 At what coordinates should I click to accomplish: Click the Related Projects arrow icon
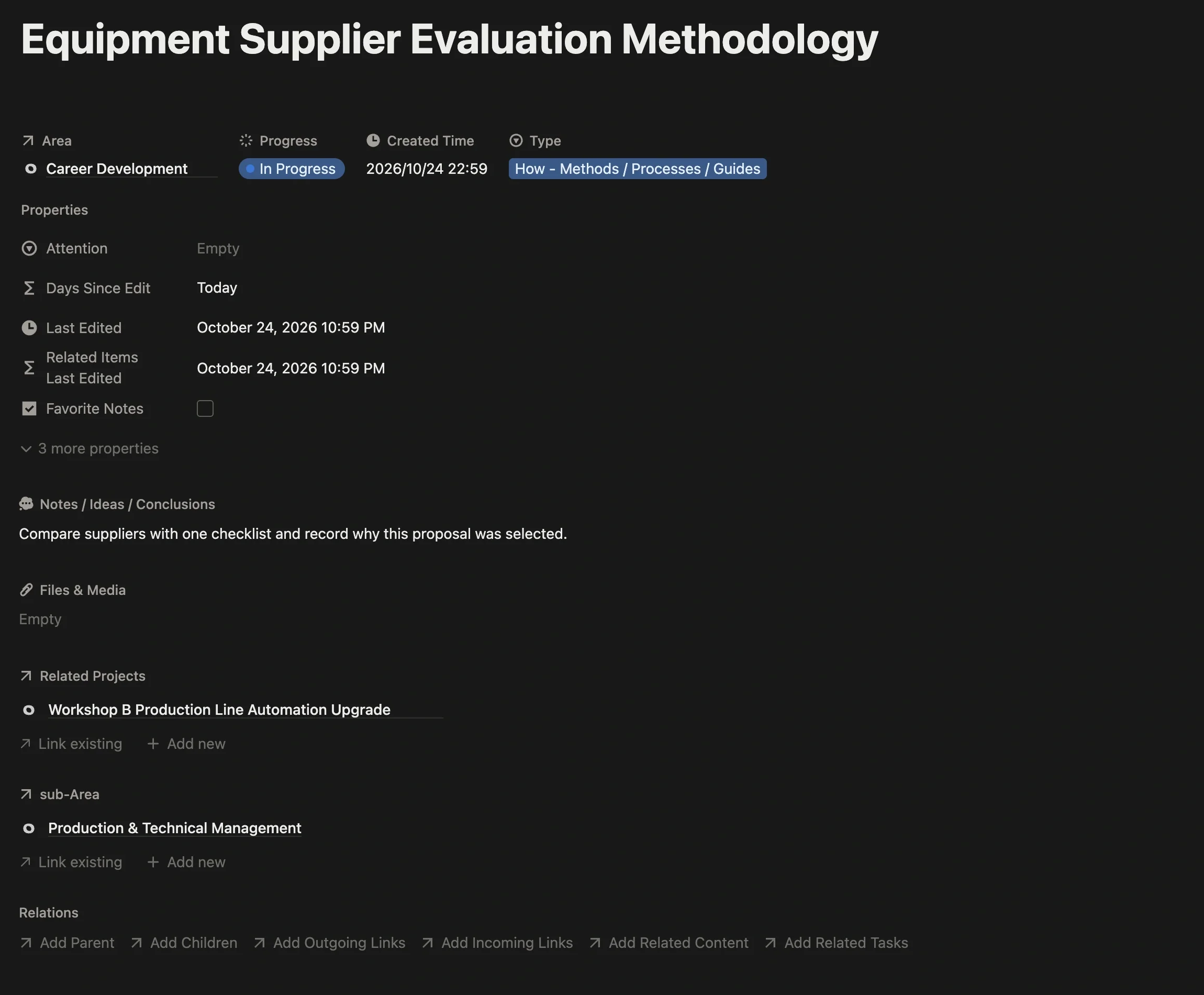point(26,676)
